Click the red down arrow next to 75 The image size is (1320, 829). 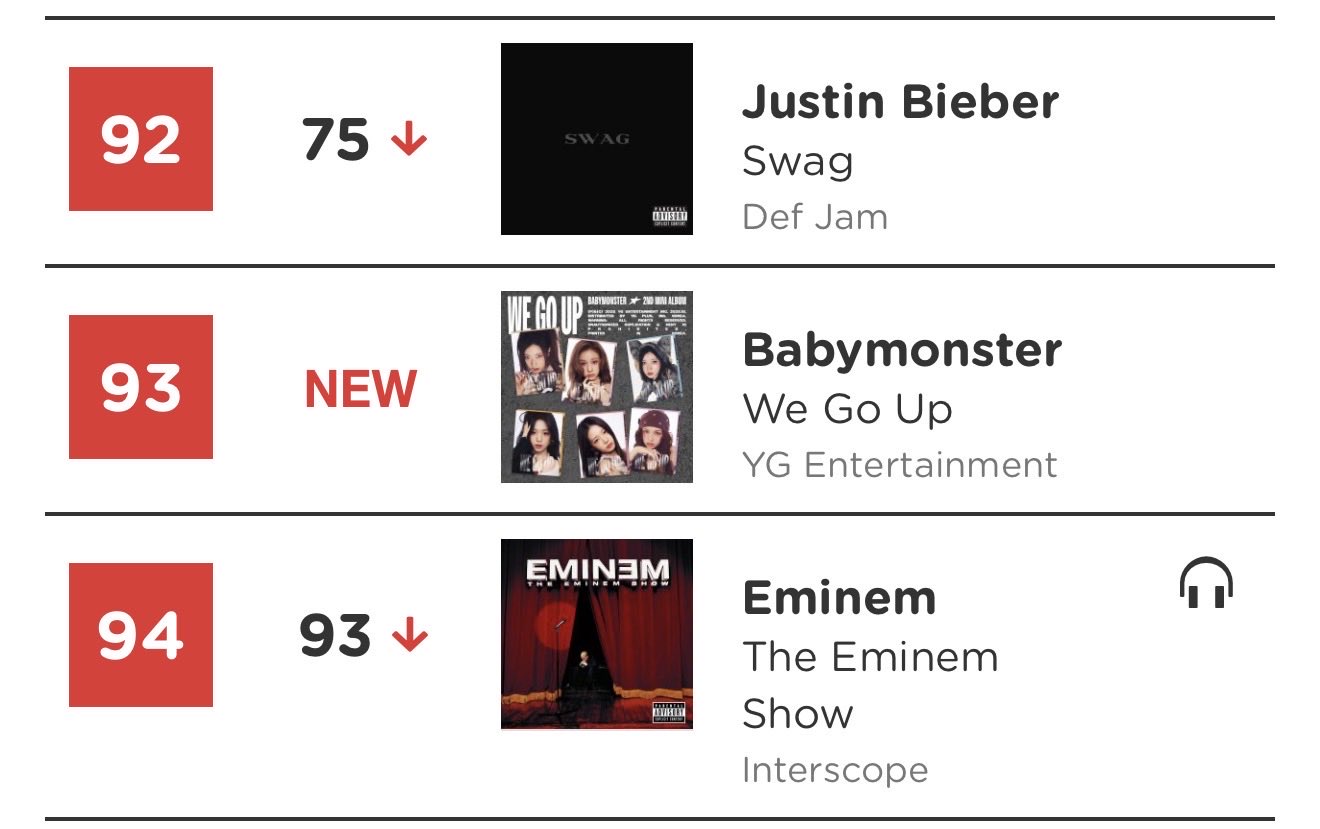pyautogui.click(x=409, y=140)
